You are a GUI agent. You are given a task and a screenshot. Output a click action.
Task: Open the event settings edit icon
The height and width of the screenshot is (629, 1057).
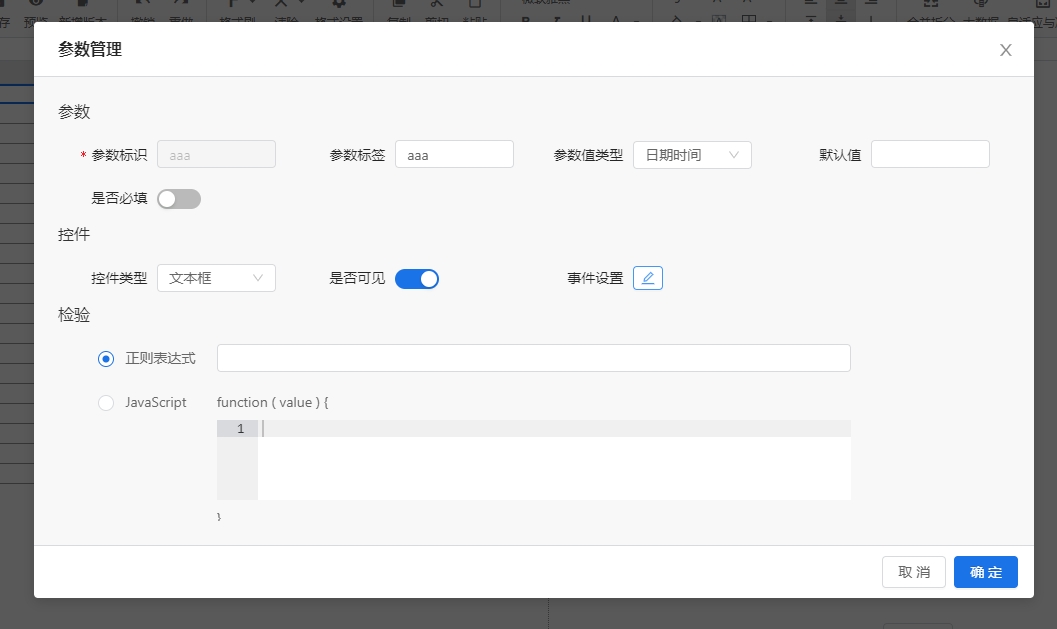pyautogui.click(x=648, y=278)
